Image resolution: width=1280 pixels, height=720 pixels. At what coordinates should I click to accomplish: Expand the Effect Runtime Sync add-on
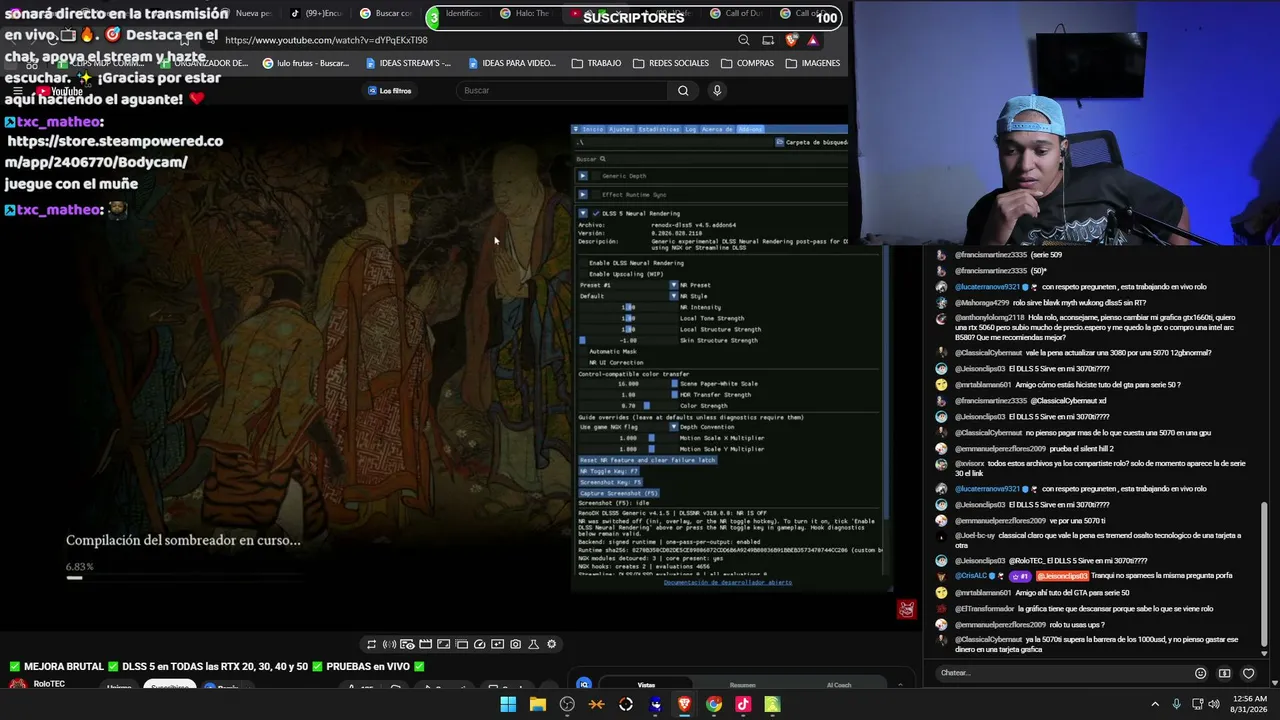point(583,194)
